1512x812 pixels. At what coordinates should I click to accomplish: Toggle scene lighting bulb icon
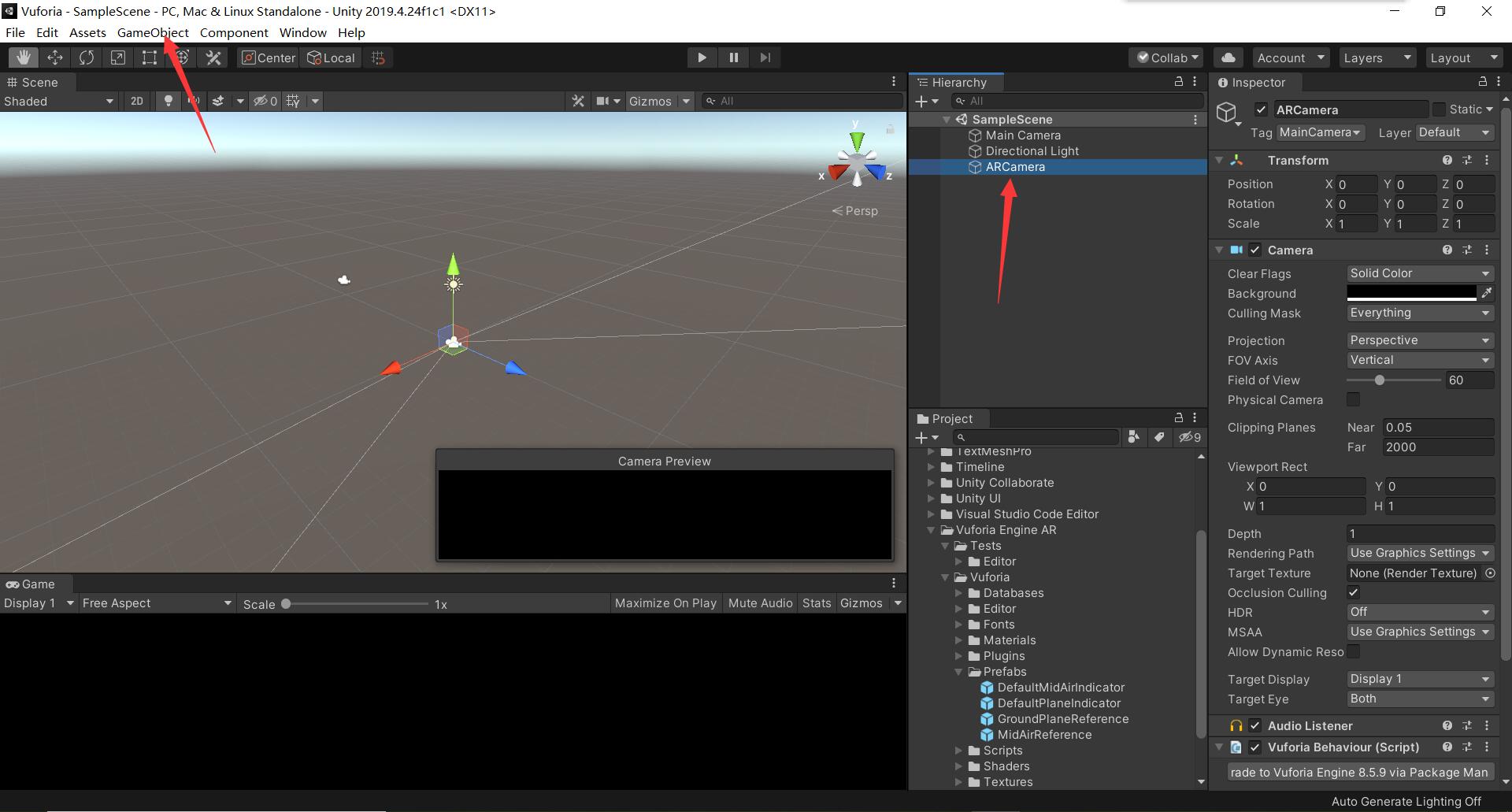point(168,101)
